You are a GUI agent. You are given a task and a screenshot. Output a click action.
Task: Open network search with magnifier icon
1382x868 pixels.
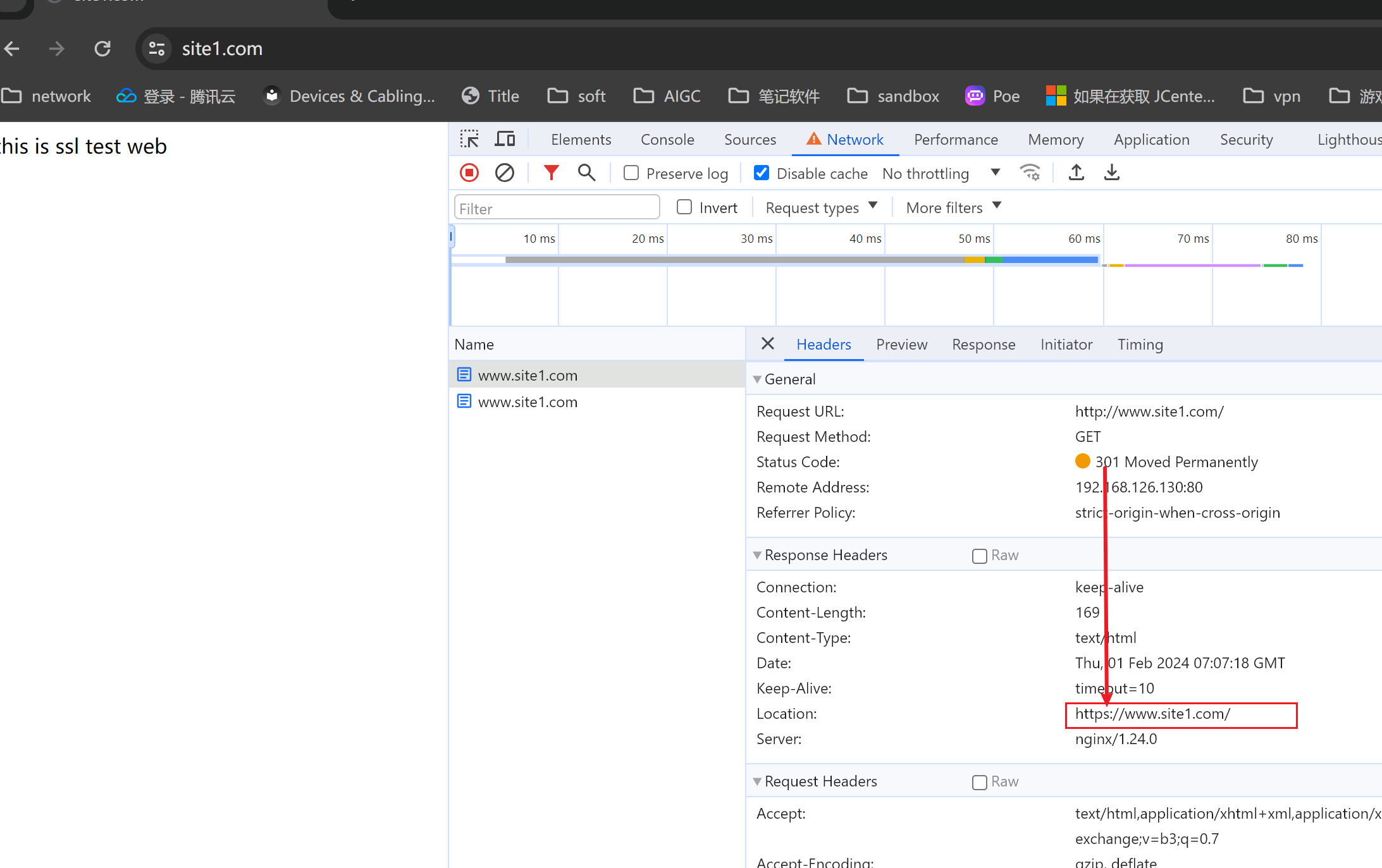(586, 173)
